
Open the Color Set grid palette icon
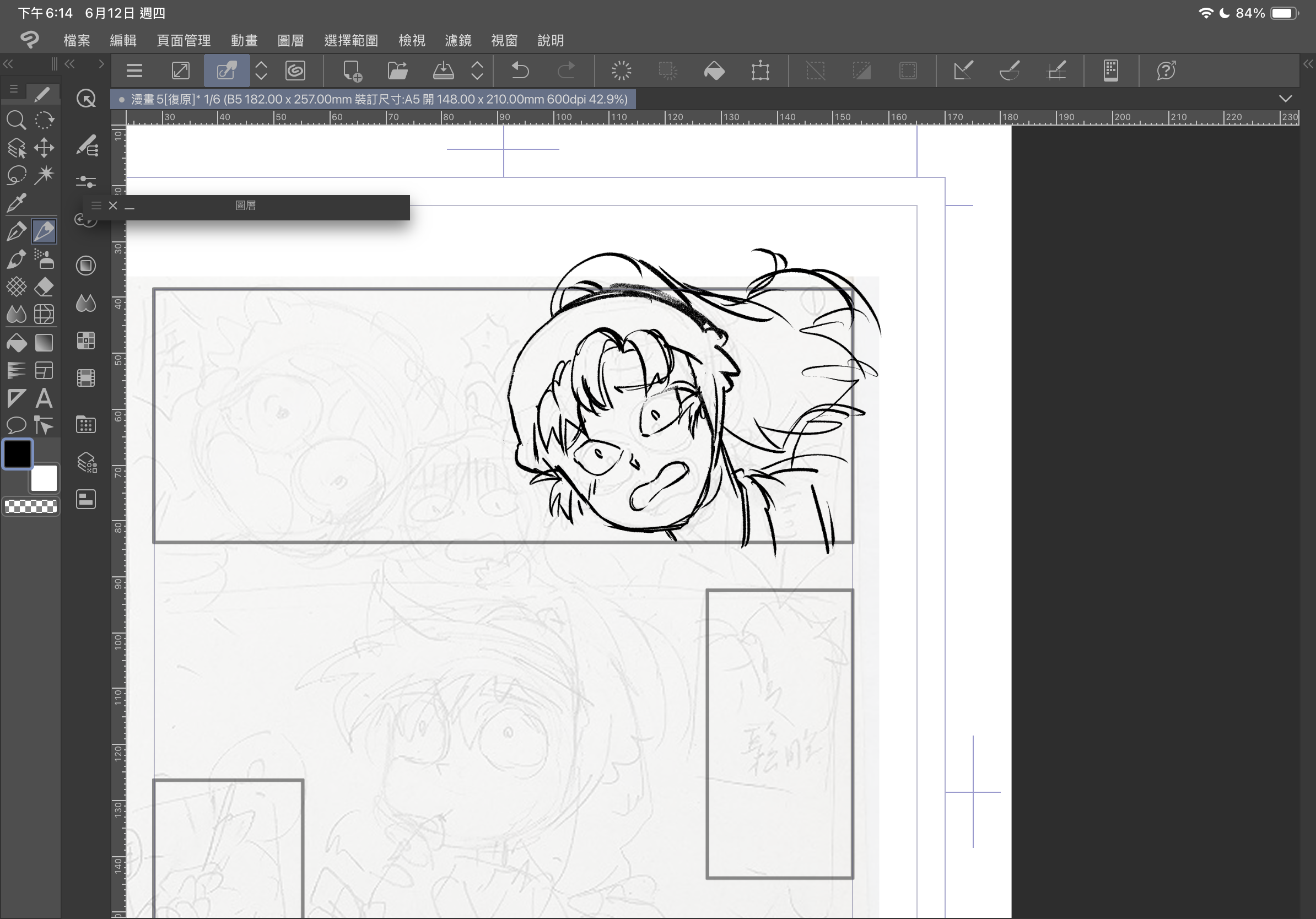(x=86, y=341)
